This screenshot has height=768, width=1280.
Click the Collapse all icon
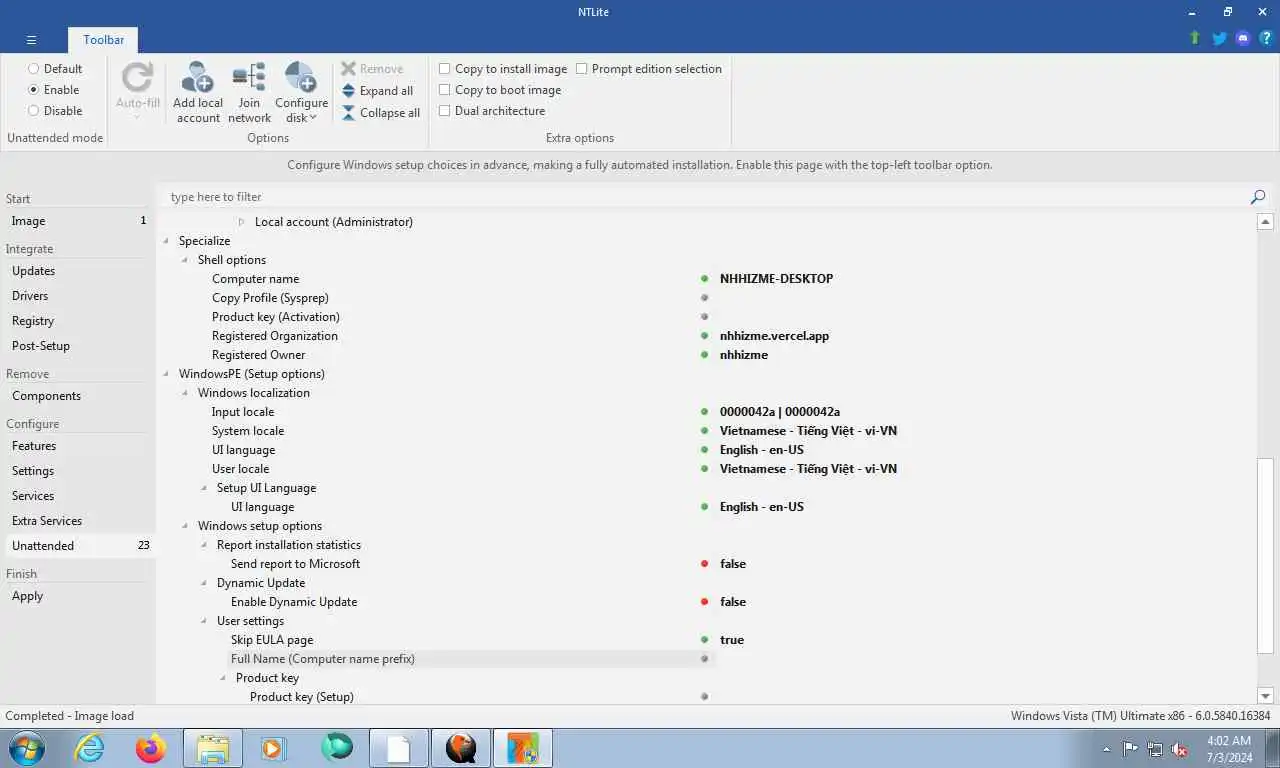click(348, 113)
